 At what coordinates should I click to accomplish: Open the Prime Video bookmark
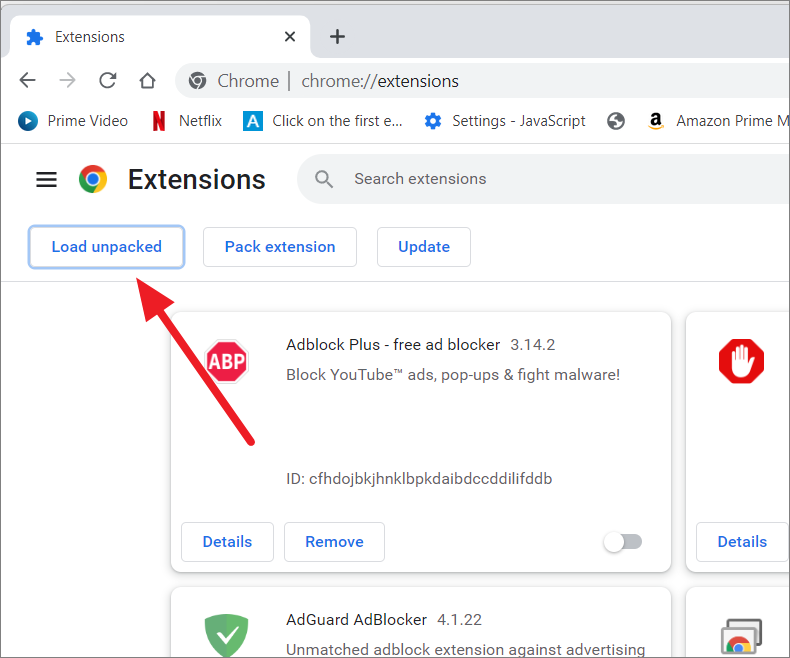pyautogui.click(x=73, y=121)
